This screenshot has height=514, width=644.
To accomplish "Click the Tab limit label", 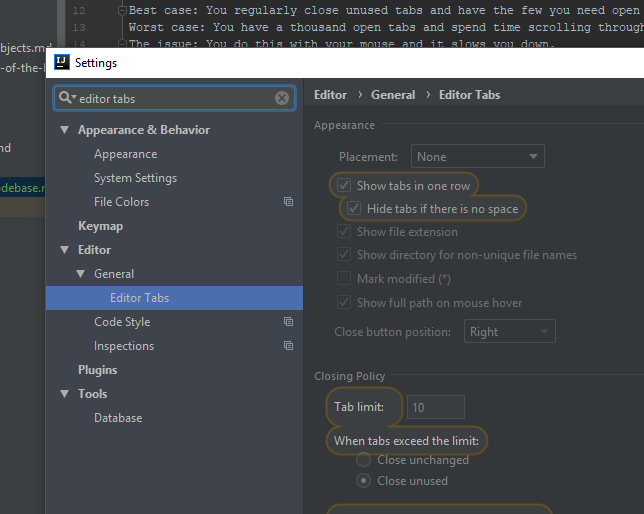I will pyautogui.click(x=359, y=407).
